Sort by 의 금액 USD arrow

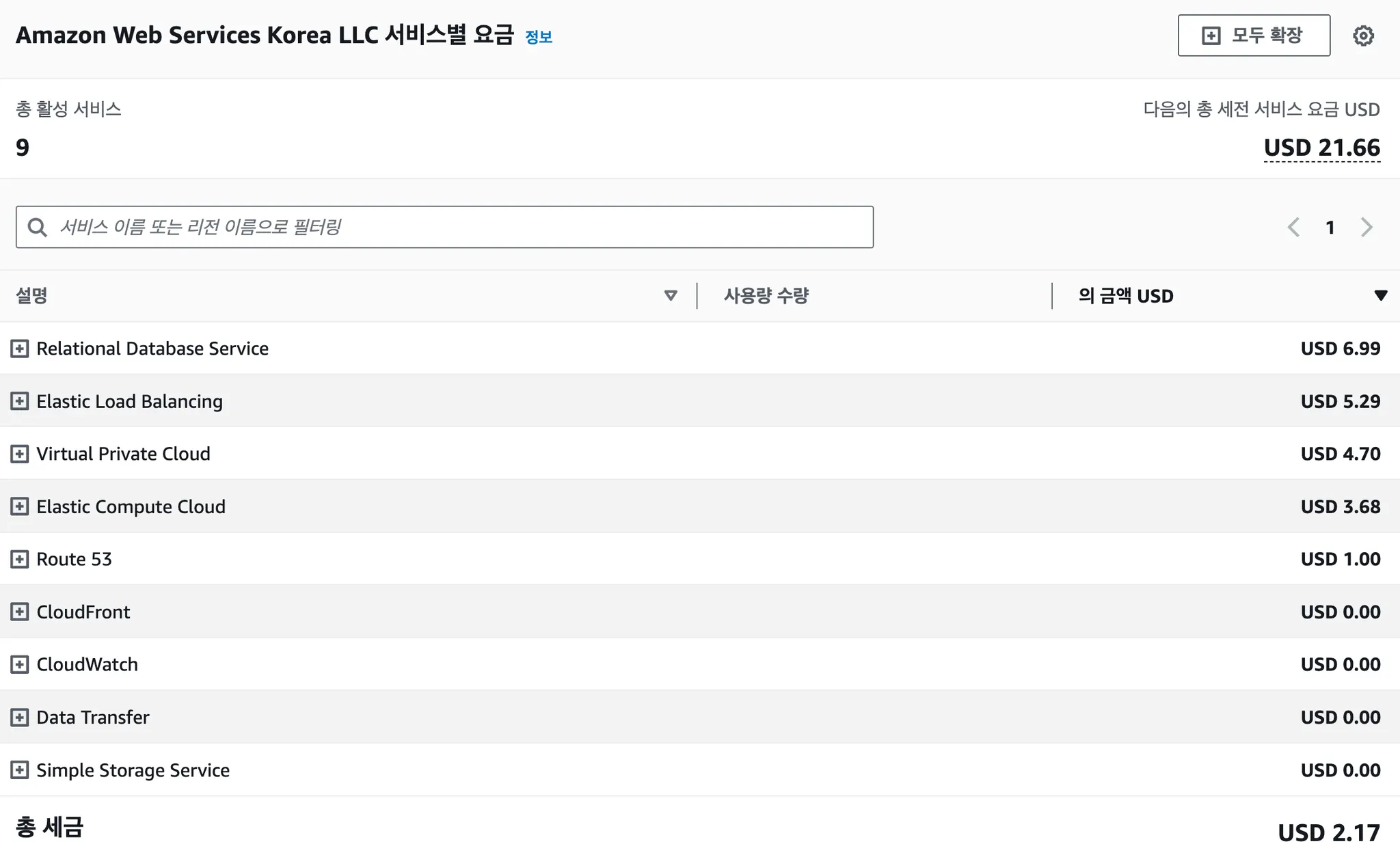[1381, 295]
